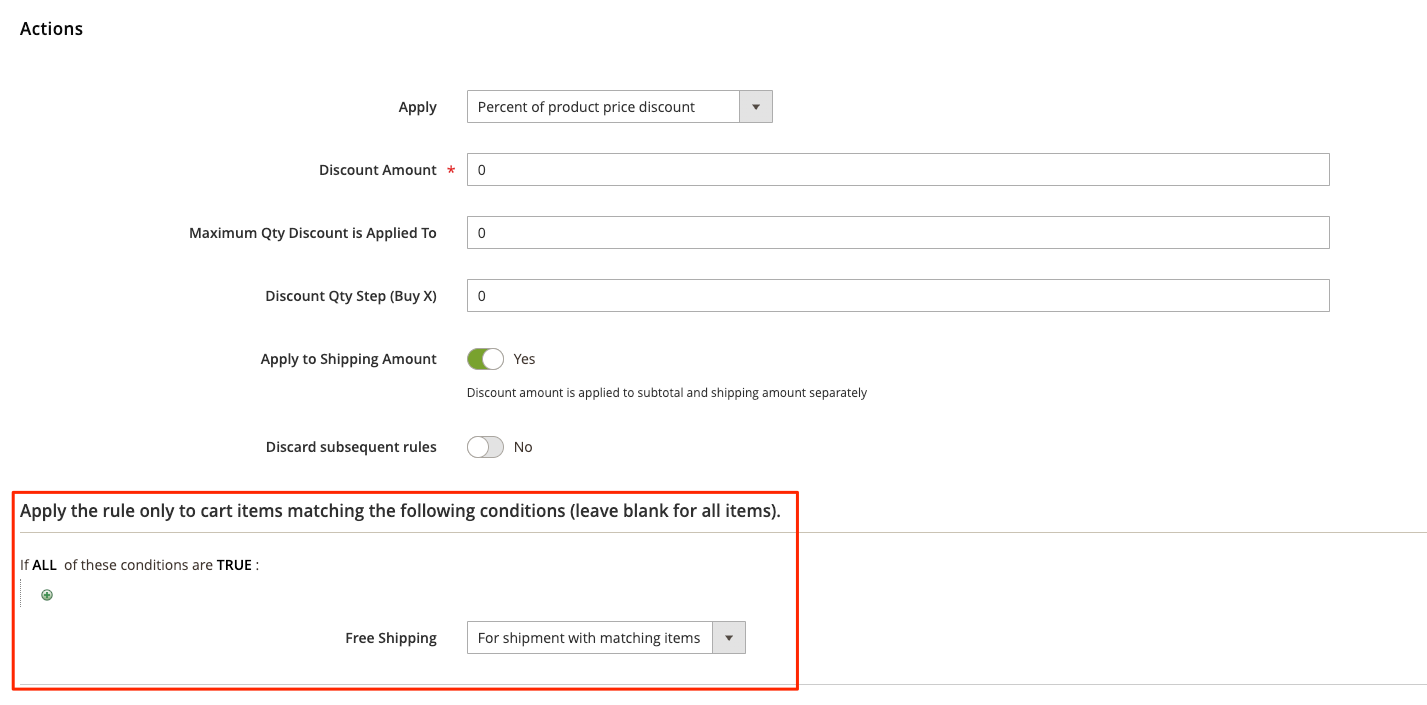Click the Discount Amount field label

click(x=377, y=170)
